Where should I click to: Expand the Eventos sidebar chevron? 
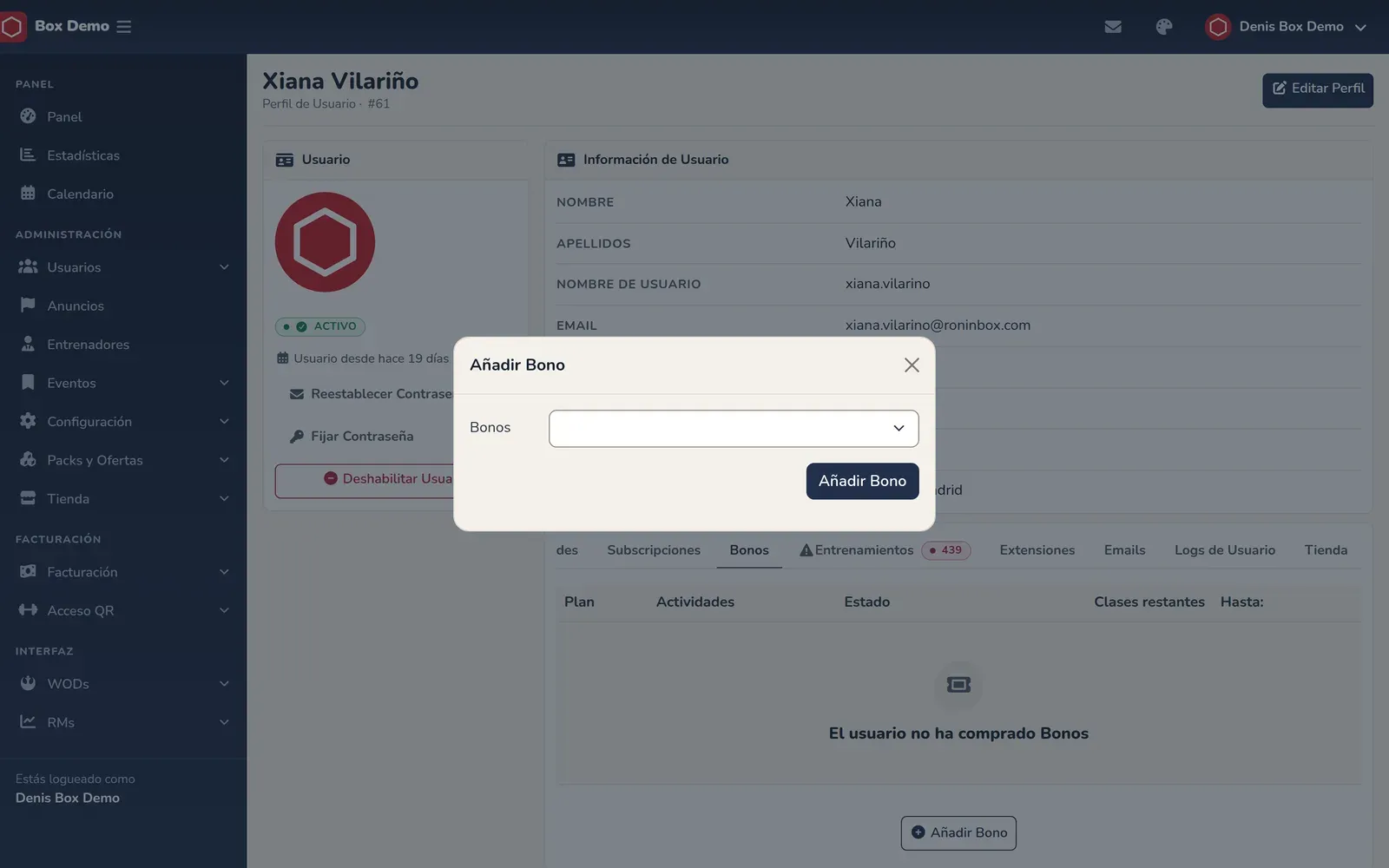click(224, 383)
